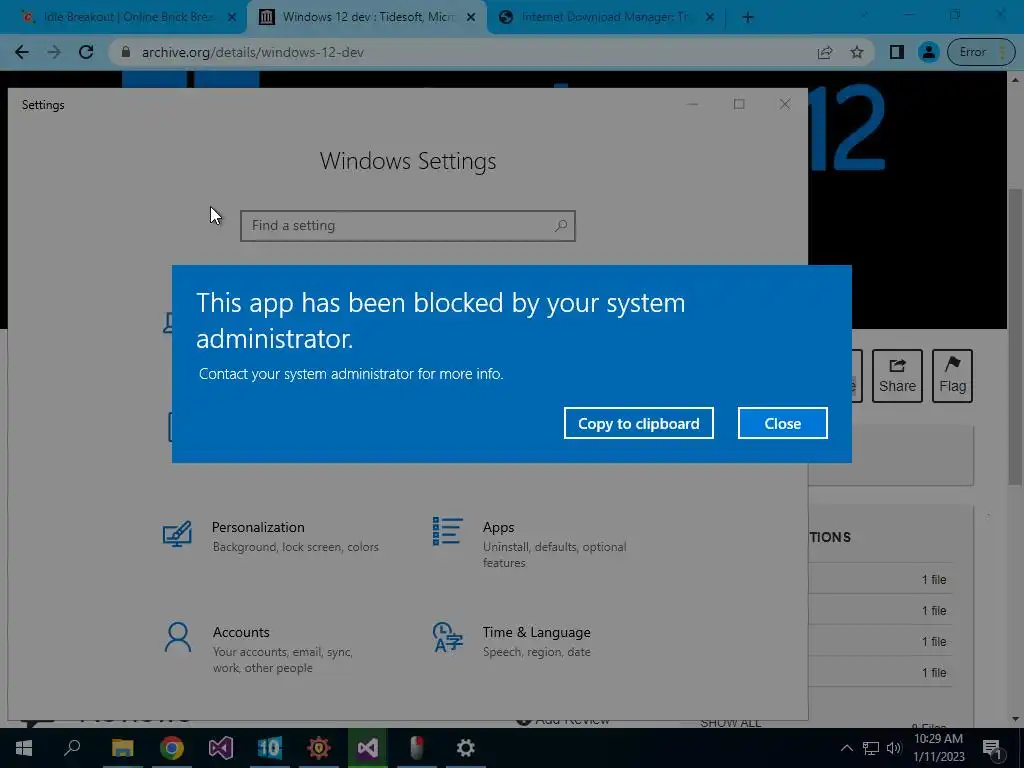The width and height of the screenshot is (1024, 768).
Task: Bookmark this page with the star icon
Action: point(857,52)
